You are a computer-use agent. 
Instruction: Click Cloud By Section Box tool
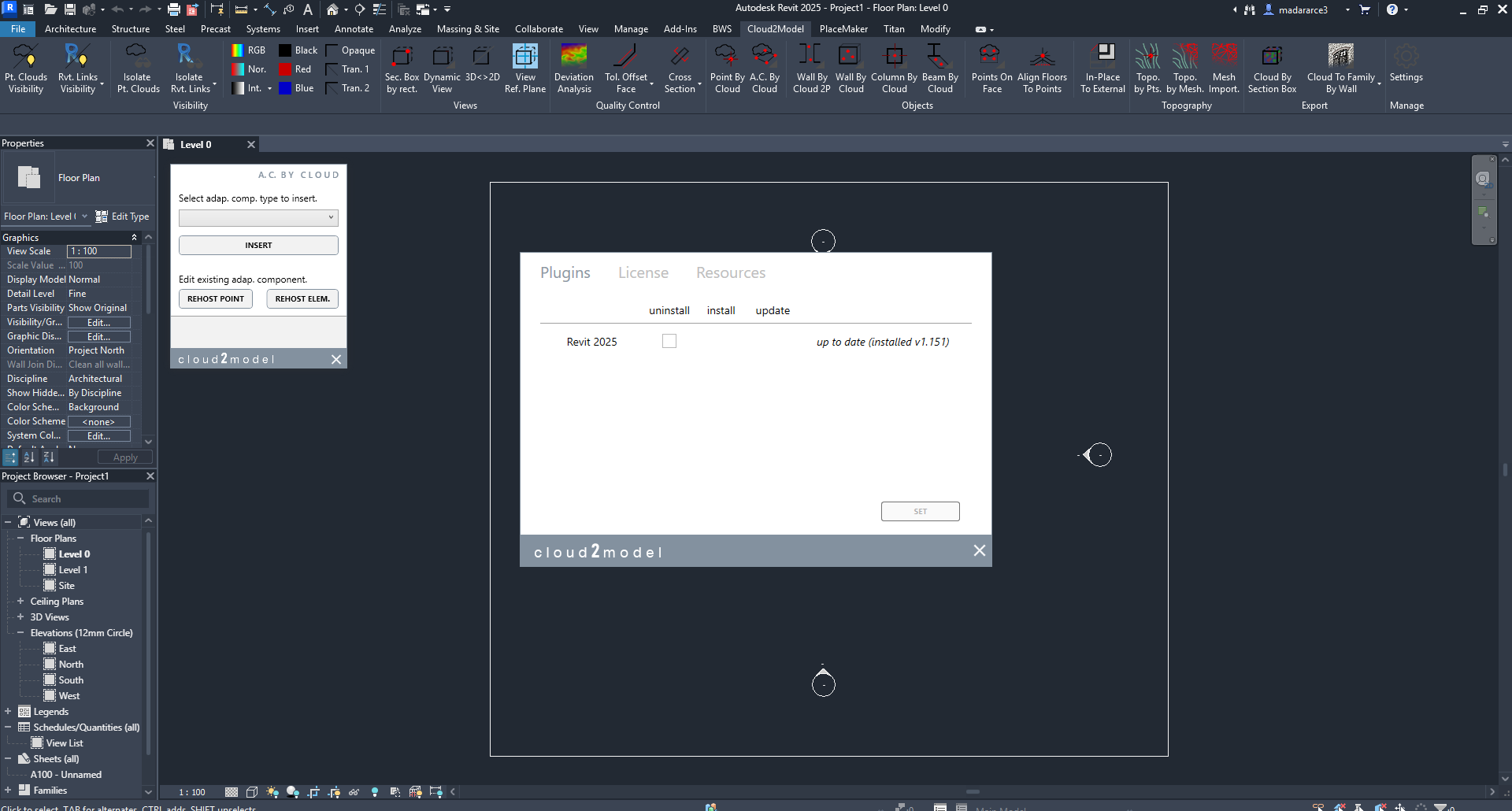pos(1272,69)
